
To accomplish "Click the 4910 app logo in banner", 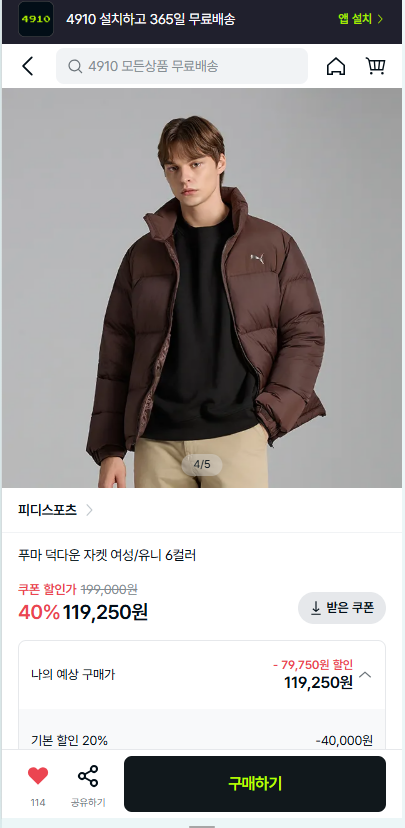I will pyautogui.click(x=36, y=19).
